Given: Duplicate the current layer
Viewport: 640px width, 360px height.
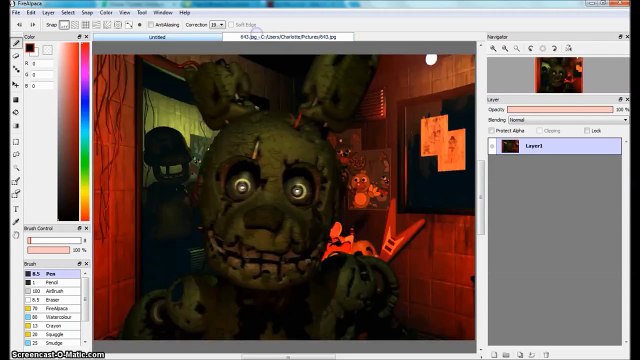Looking at the screenshot, I should [520, 355].
